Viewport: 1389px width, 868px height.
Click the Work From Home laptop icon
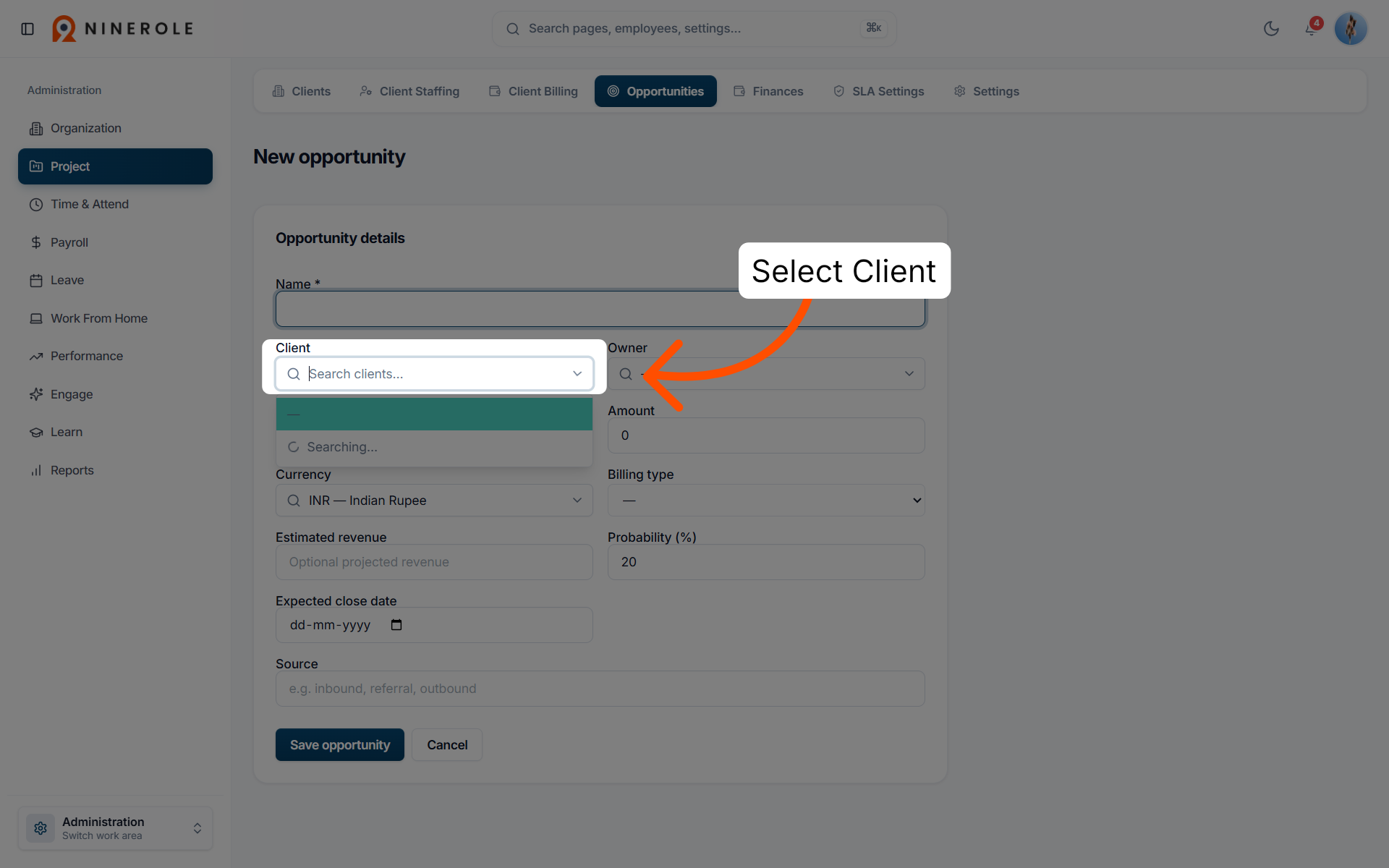click(36, 318)
